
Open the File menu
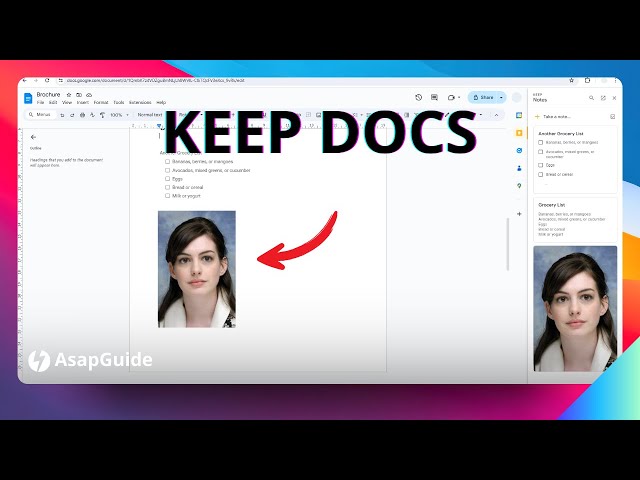[x=40, y=102]
